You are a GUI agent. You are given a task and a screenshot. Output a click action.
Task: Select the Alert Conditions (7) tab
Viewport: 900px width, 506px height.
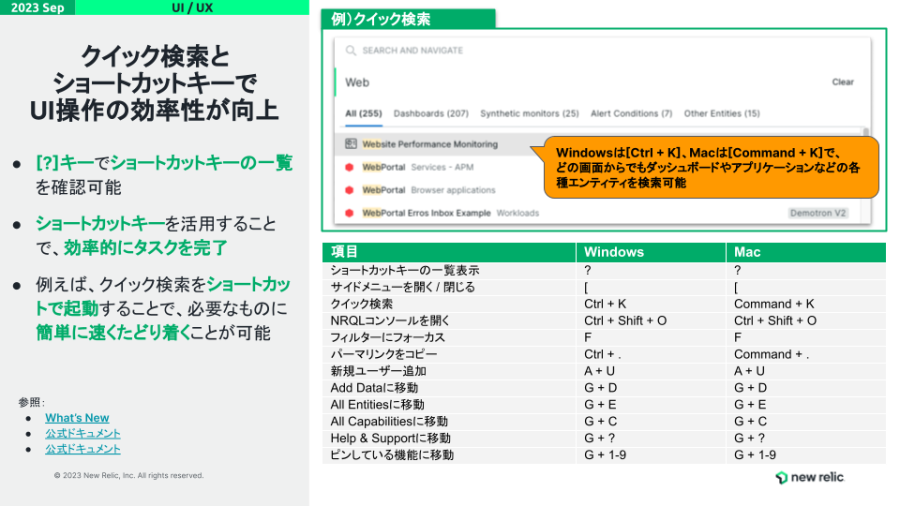(x=630, y=114)
